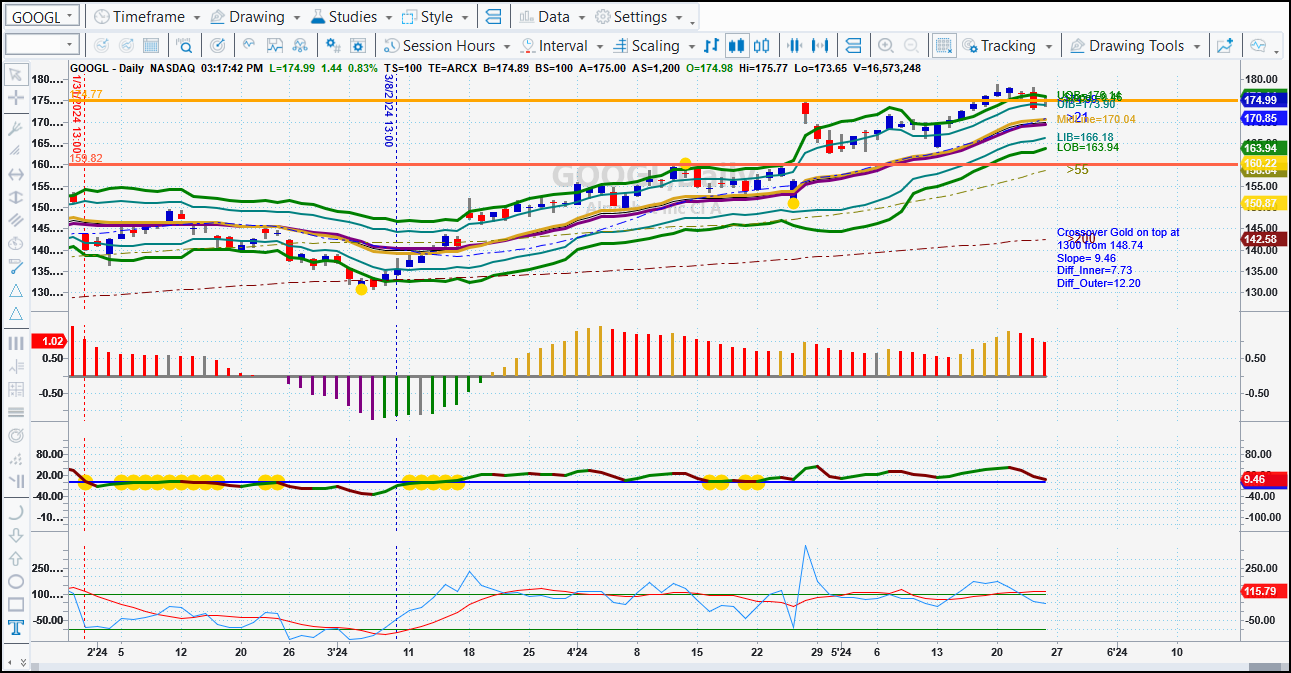This screenshot has height=673, width=1291.
Task: Expand the Data dropdown arrow
Action: coord(581,18)
